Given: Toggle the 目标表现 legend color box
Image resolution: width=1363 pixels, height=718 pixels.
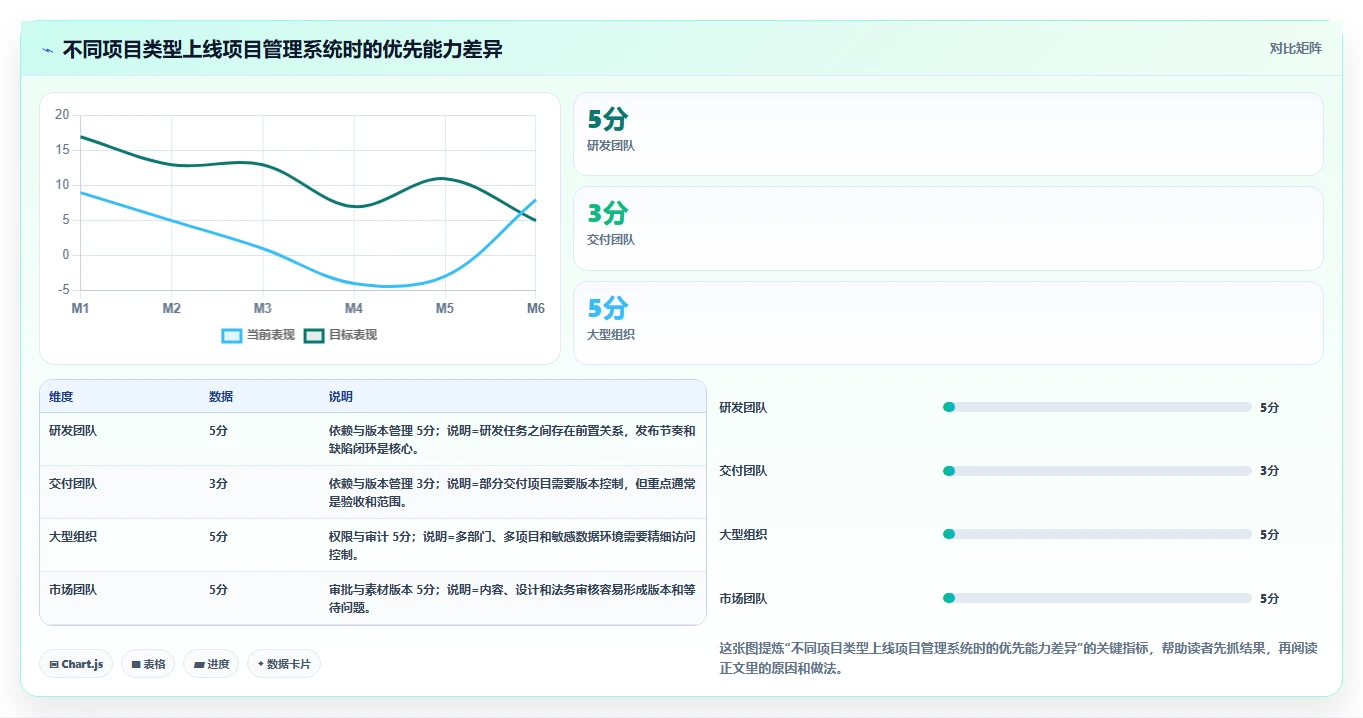Looking at the screenshot, I should coord(314,336).
